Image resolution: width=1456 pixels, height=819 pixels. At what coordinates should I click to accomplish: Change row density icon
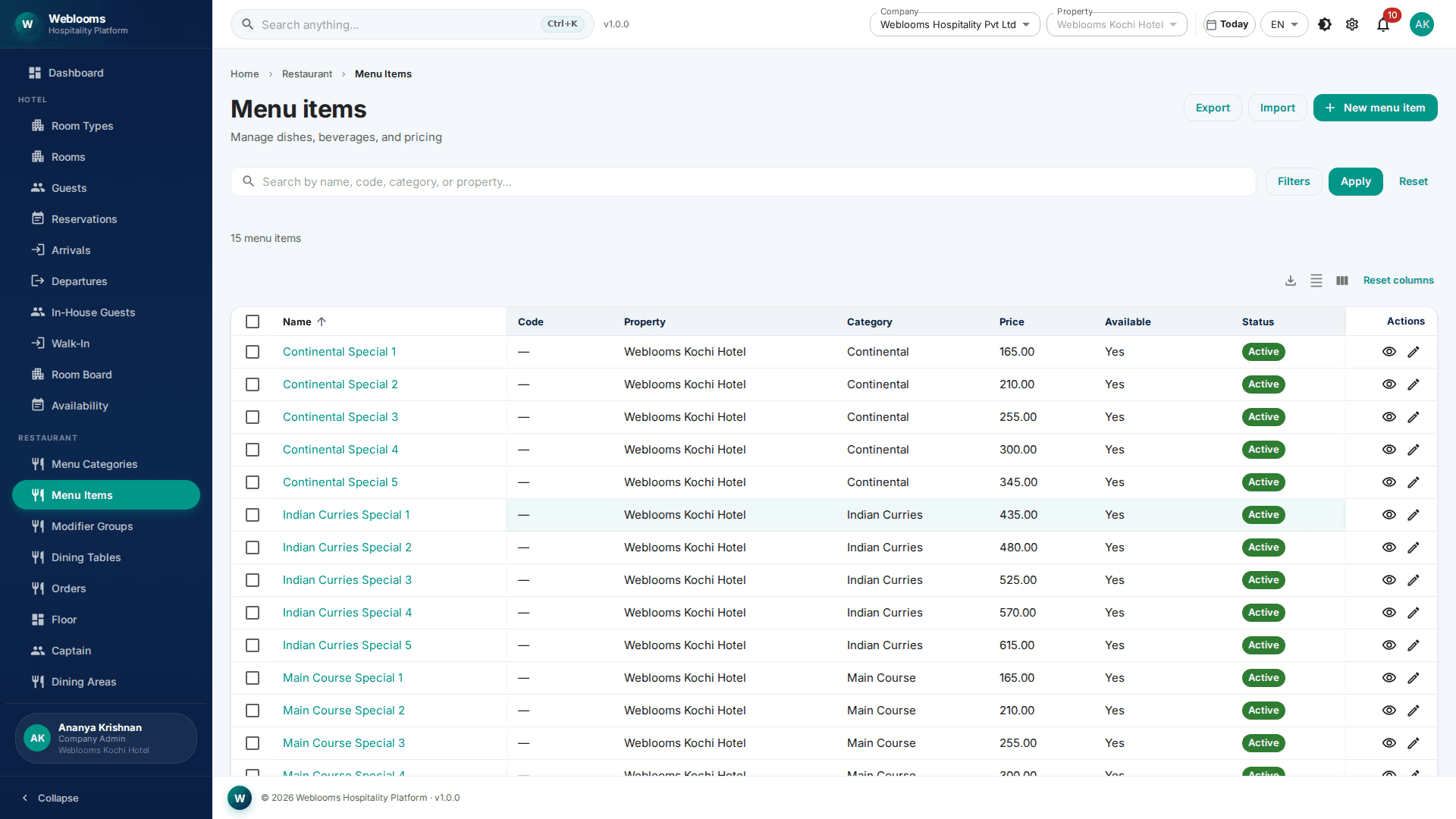(x=1316, y=281)
